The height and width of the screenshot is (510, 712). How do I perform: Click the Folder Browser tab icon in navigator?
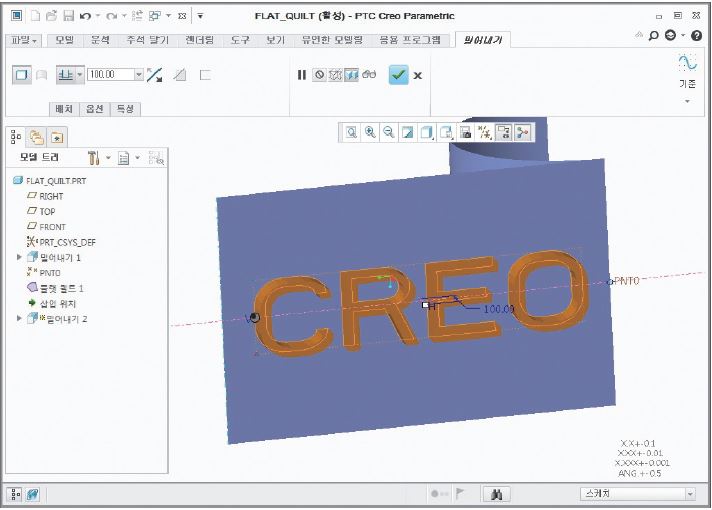tap(36, 137)
